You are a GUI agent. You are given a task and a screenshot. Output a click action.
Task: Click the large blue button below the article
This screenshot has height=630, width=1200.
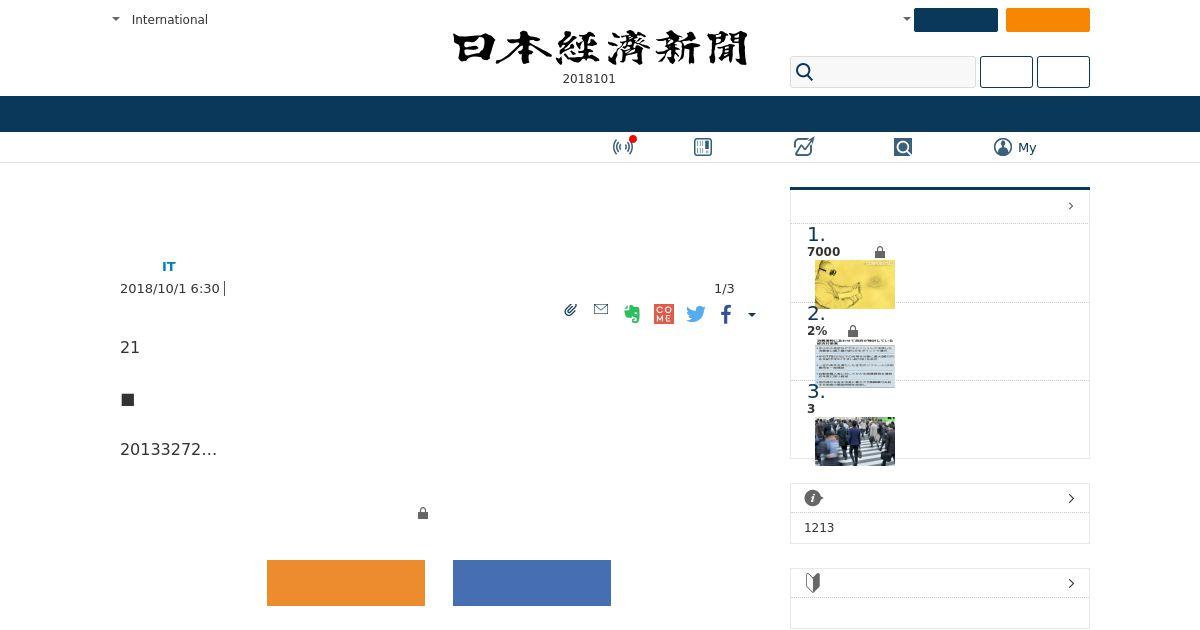coord(532,583)
